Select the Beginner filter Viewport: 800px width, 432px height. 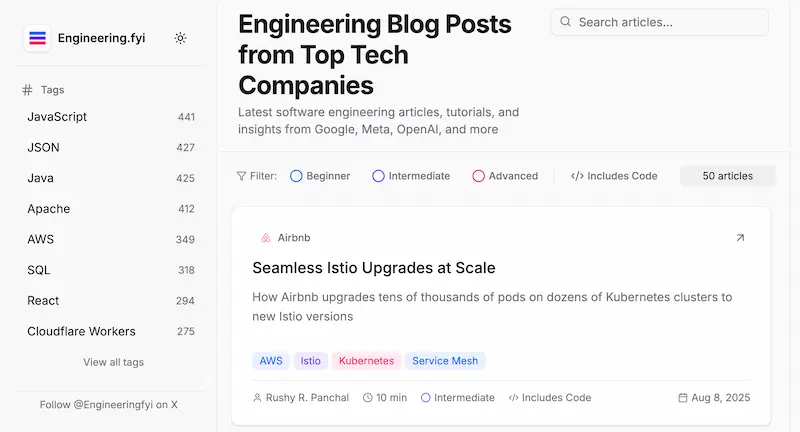pyautogui.click(x=320, y=176)
